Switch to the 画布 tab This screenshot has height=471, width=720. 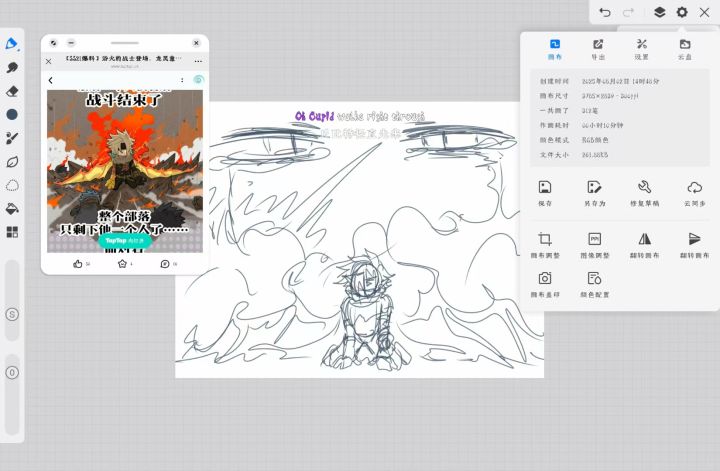555,50
